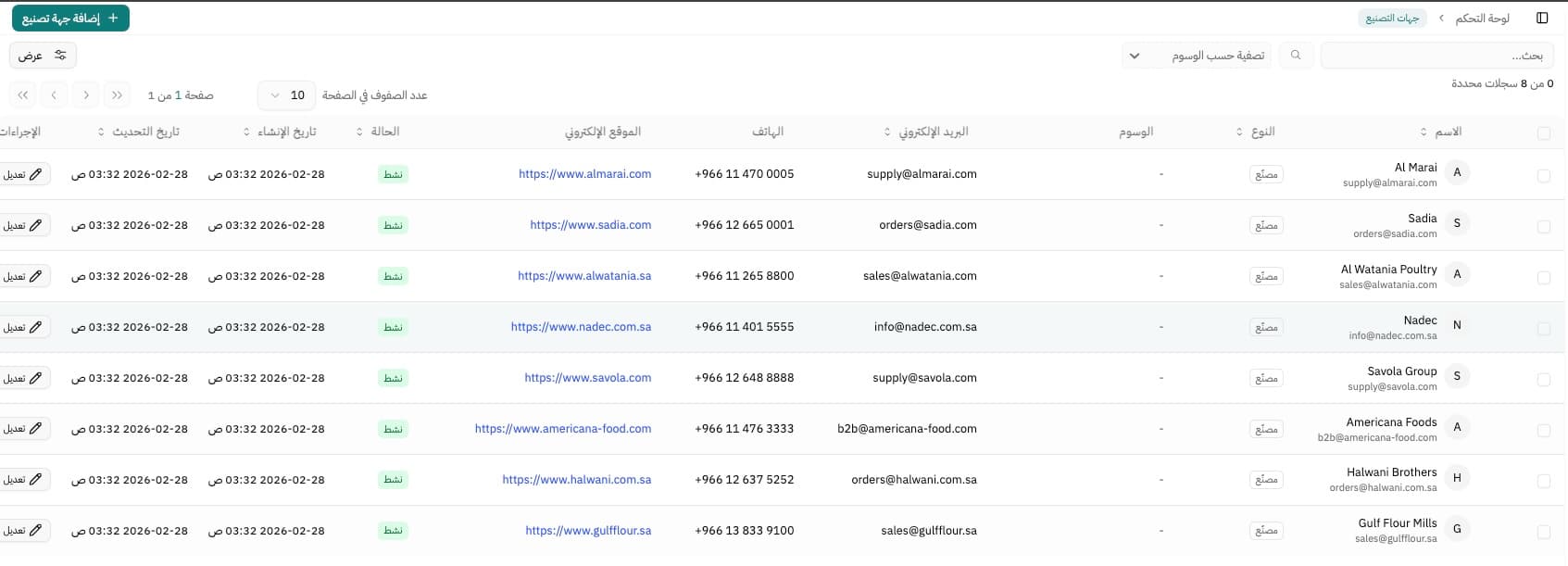This screenshot has width=1568, height=566.
Task: Open the https://www.almarai.com link
Action: [x=584, y=174]
